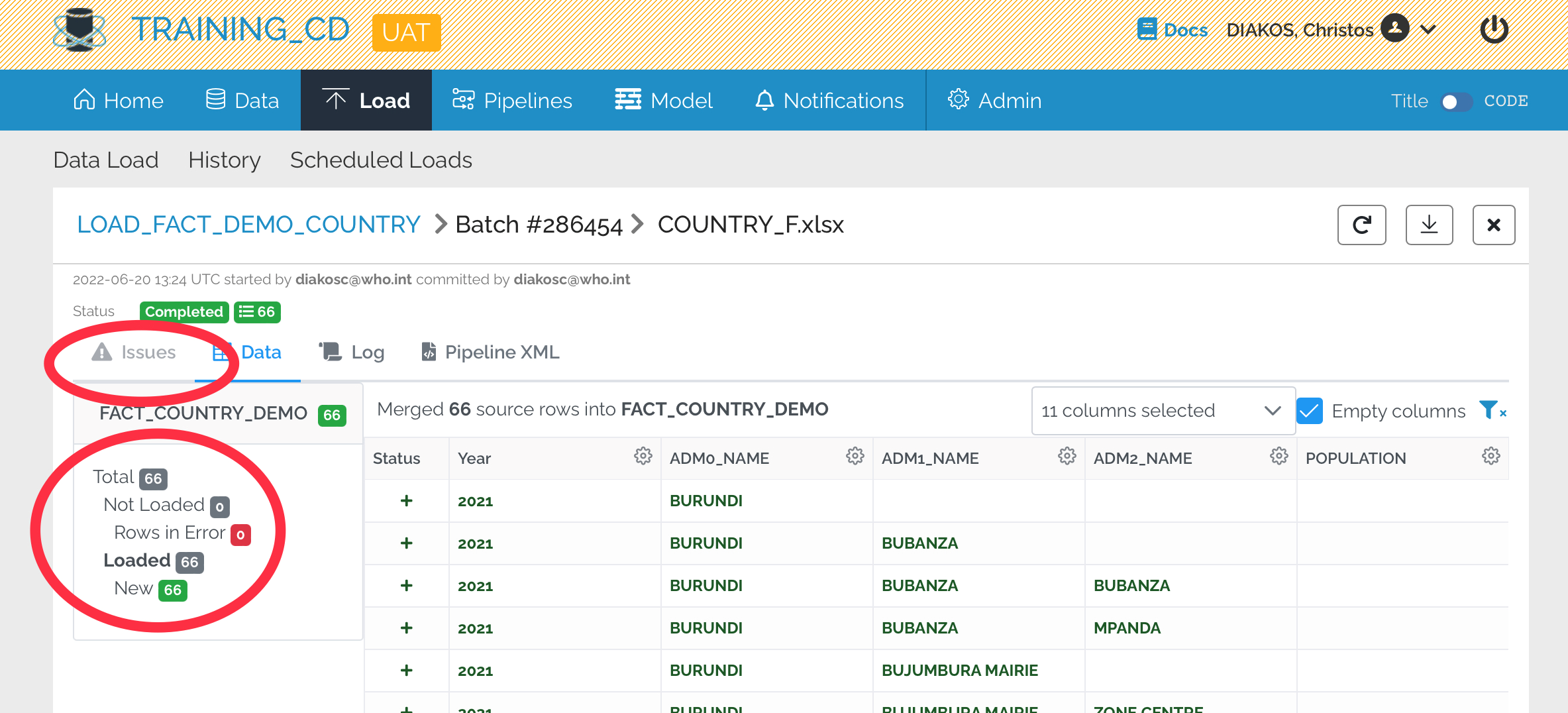1568x713 pixels.
Task: Open settings gear for ADM1_NAME column
Action: [x=1067, y=457]
